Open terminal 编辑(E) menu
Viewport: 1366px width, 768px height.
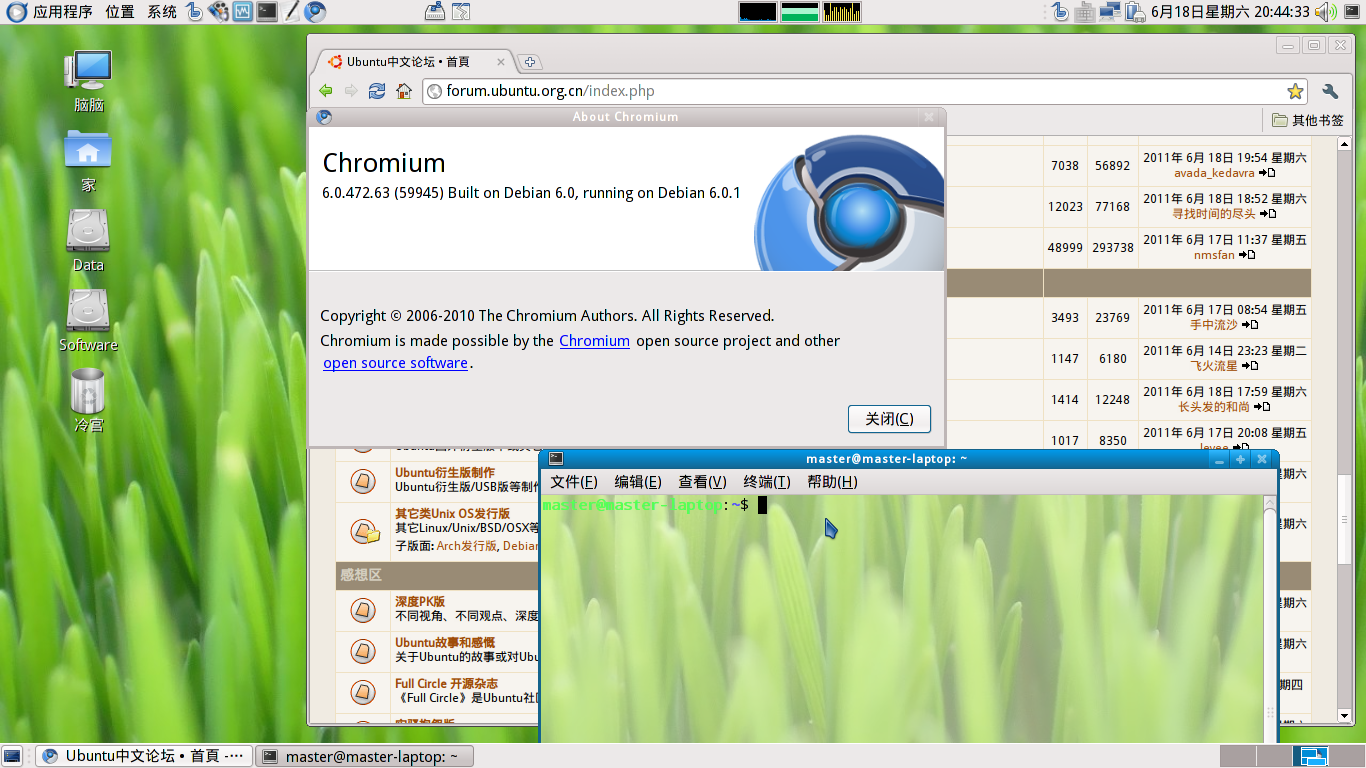638,482
